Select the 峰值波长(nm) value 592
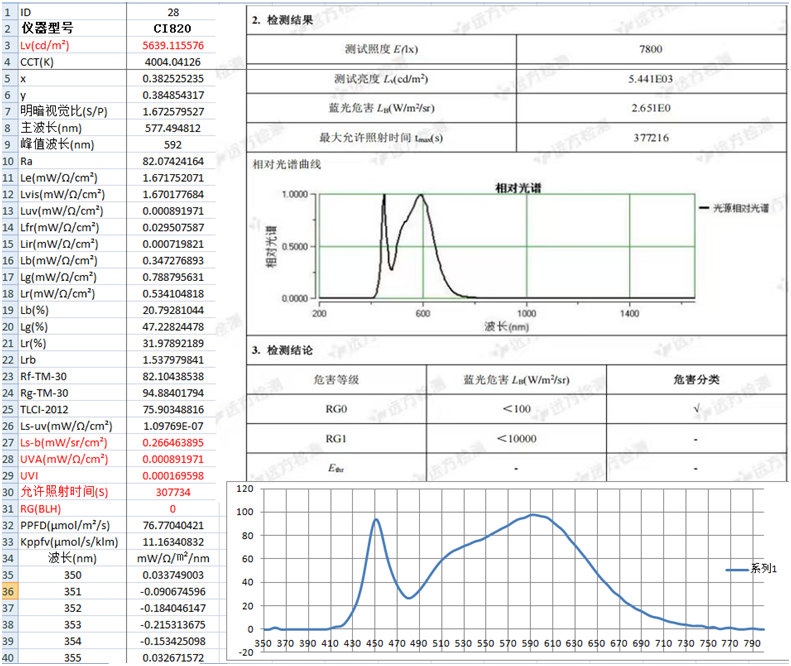The image size is (791, 666). 173,144
